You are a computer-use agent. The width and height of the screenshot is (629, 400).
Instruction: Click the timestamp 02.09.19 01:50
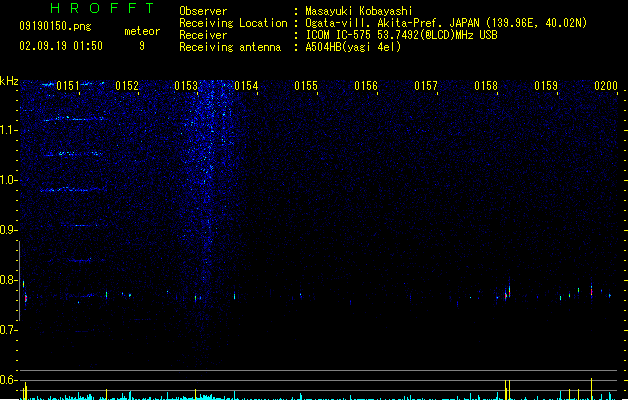(x=61, y=46)
